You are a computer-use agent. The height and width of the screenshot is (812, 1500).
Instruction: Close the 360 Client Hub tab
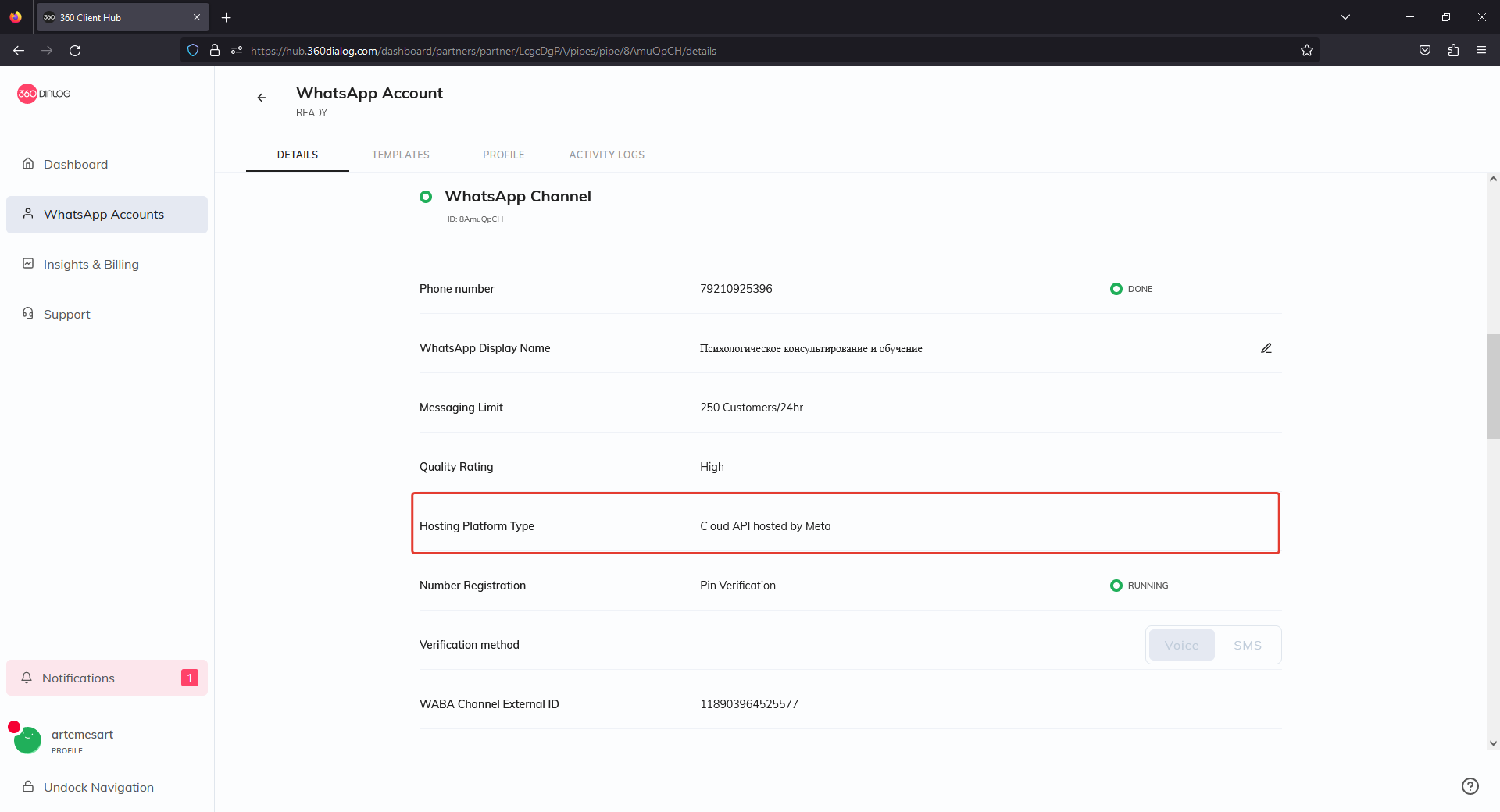(197, 17)
